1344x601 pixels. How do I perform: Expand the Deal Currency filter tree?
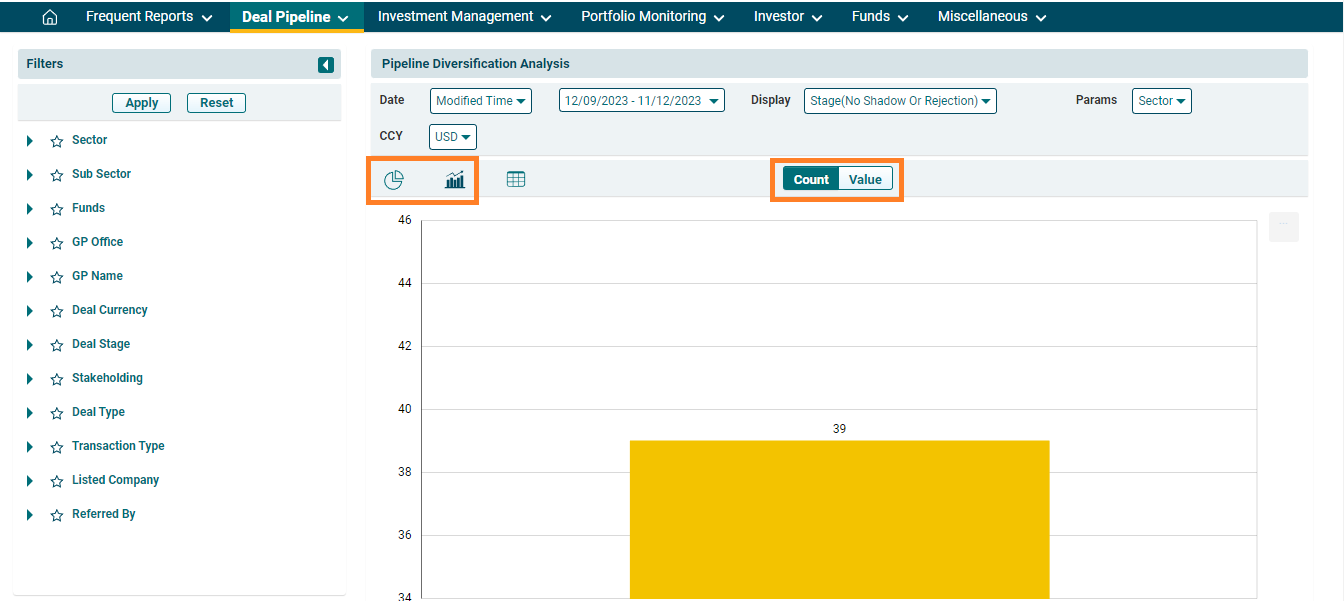click(x=30, y=311)
